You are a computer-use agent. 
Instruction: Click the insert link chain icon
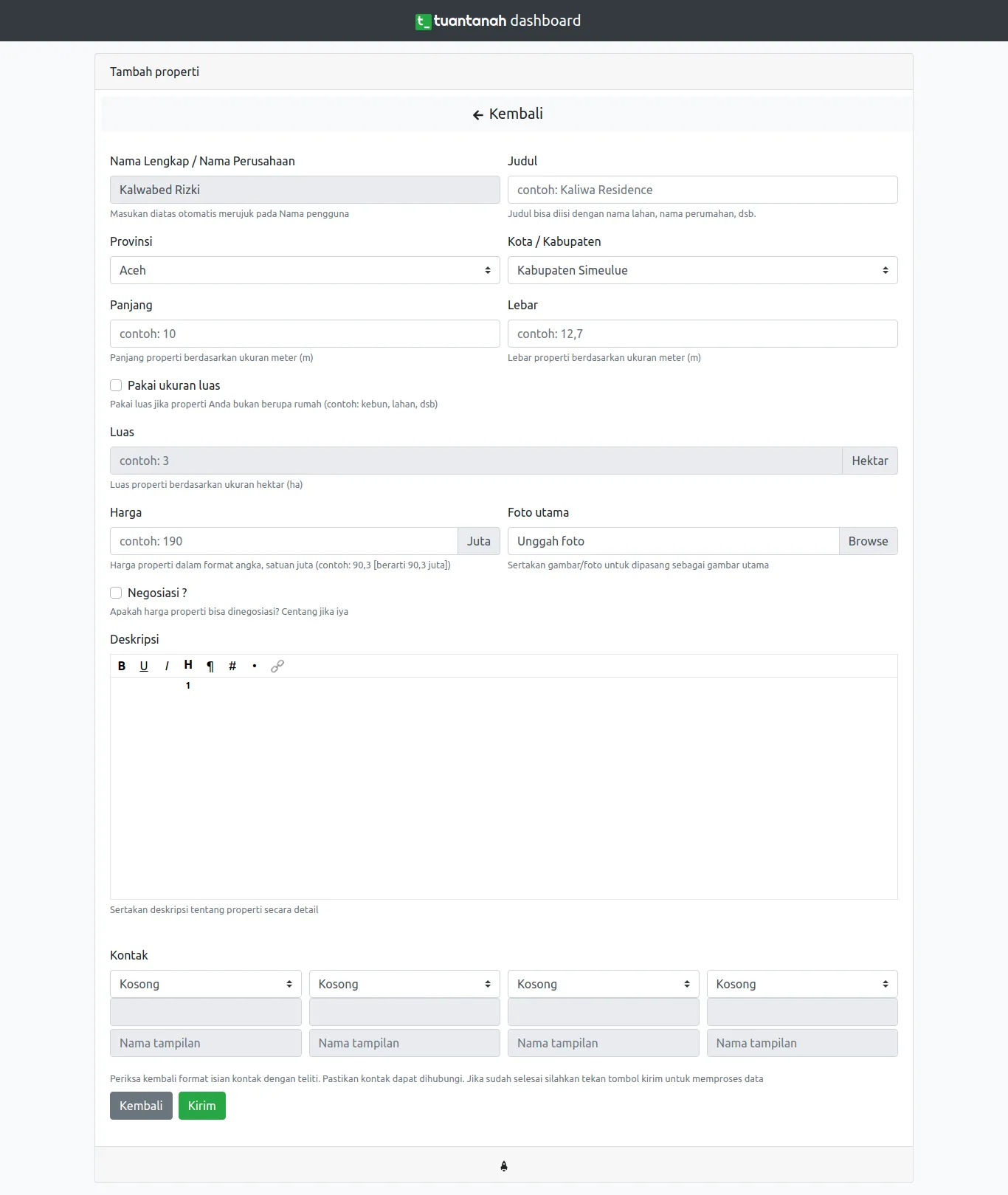point(277,666)
